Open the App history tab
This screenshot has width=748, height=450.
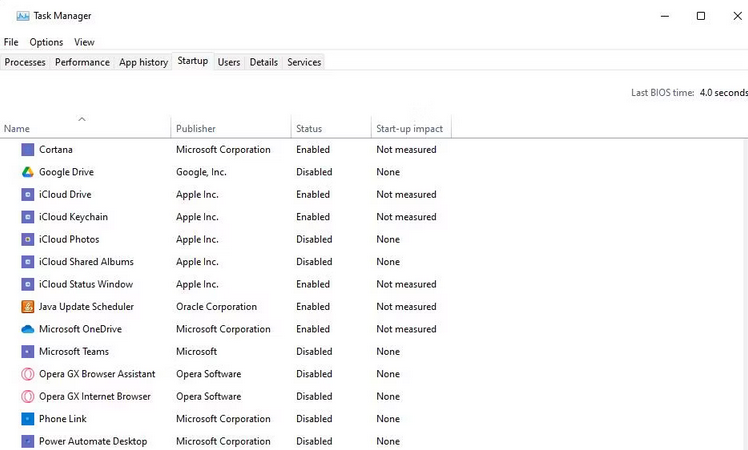pos(143,62)
